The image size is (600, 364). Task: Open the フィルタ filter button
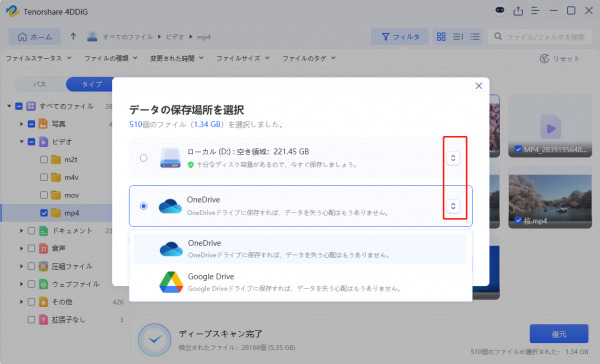coord(400,37)
